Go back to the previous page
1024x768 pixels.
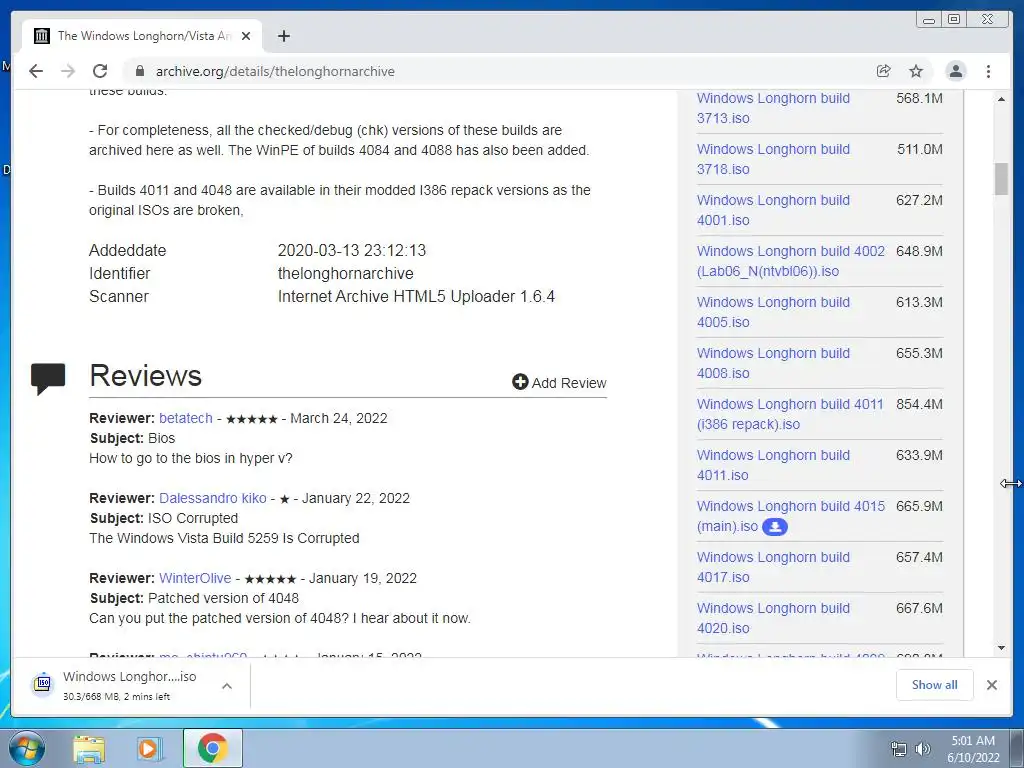tap(36, 71)
